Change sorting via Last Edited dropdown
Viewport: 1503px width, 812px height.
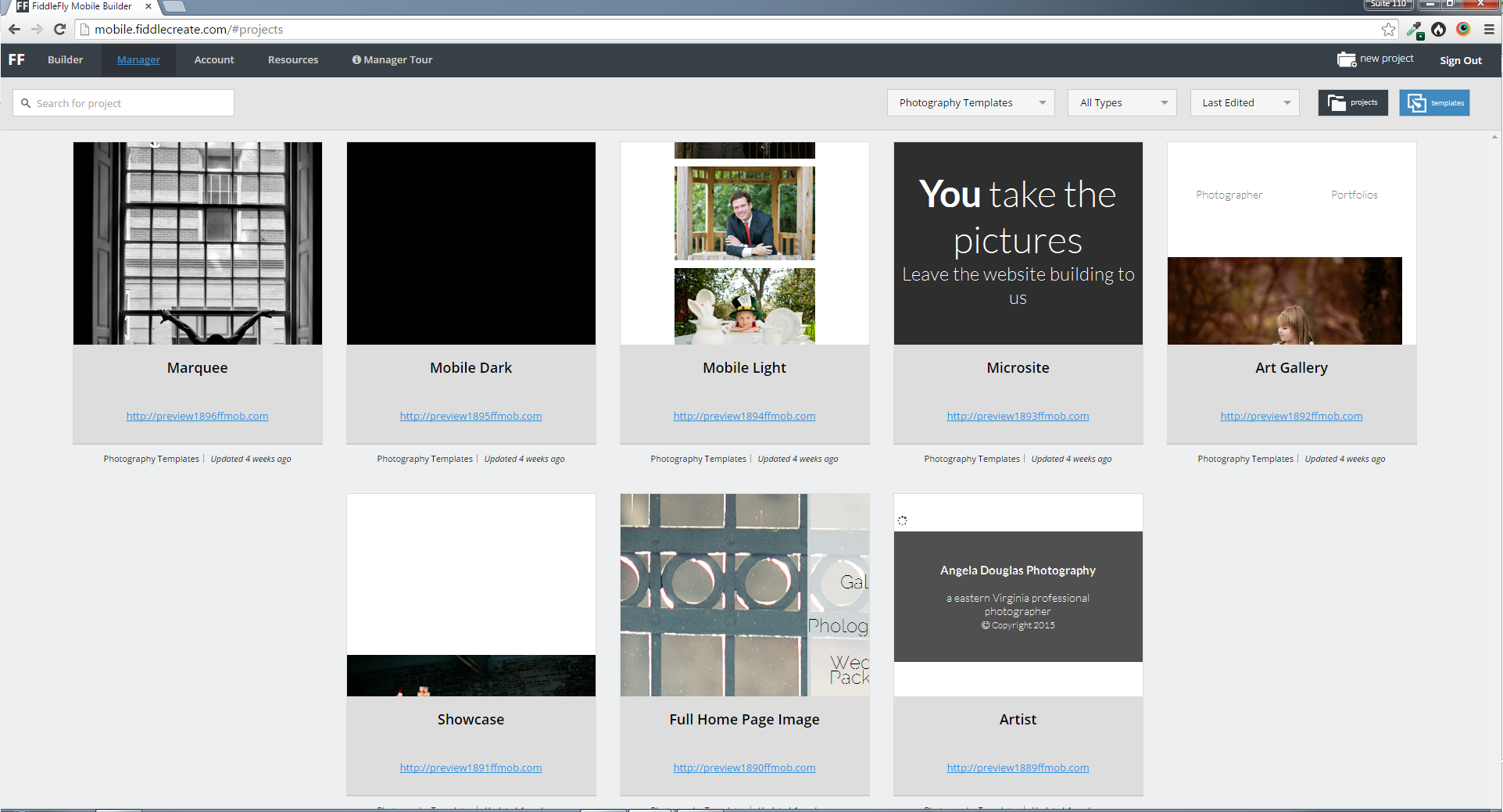click(1244, 102)
